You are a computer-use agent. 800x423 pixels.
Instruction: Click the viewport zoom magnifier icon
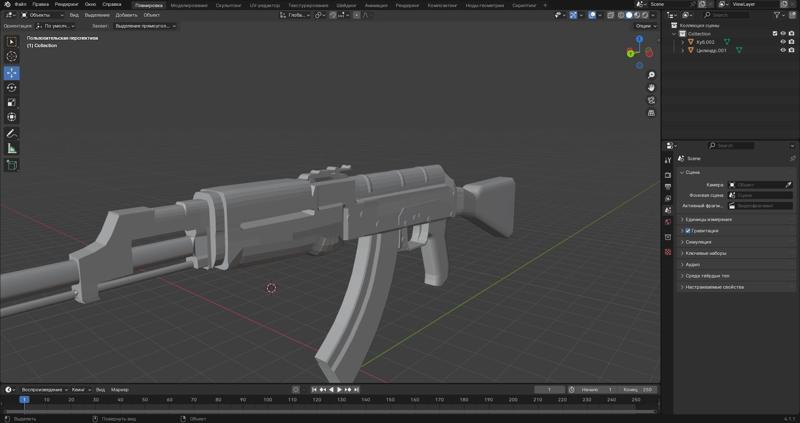click(x=651, y=76)
